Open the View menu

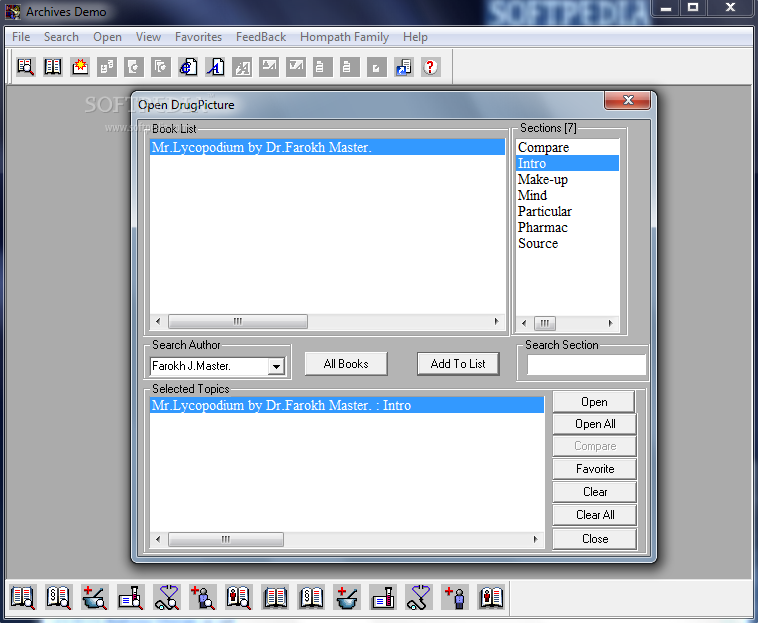pyautogui.click(x=148, y=37)
